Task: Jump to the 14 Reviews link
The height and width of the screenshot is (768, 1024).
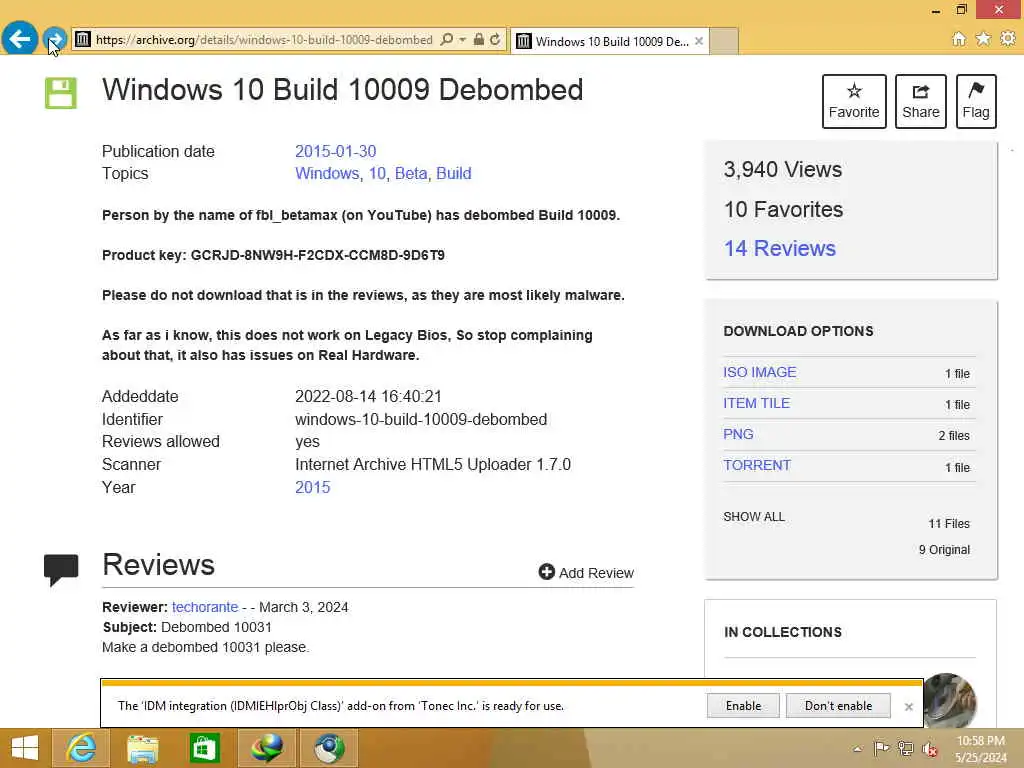Action: pyautogui.click(x=779, y=248)
